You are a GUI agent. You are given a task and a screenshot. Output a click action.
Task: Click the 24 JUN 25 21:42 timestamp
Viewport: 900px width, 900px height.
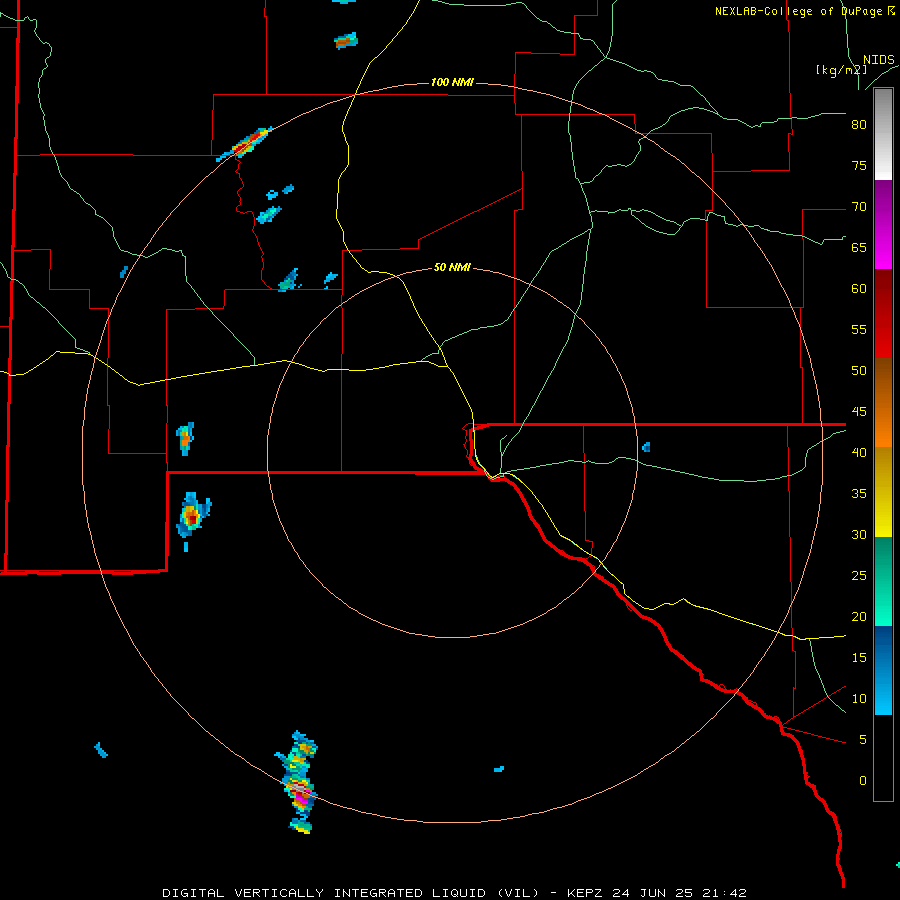pyautogui.click(x=679, y=893)
